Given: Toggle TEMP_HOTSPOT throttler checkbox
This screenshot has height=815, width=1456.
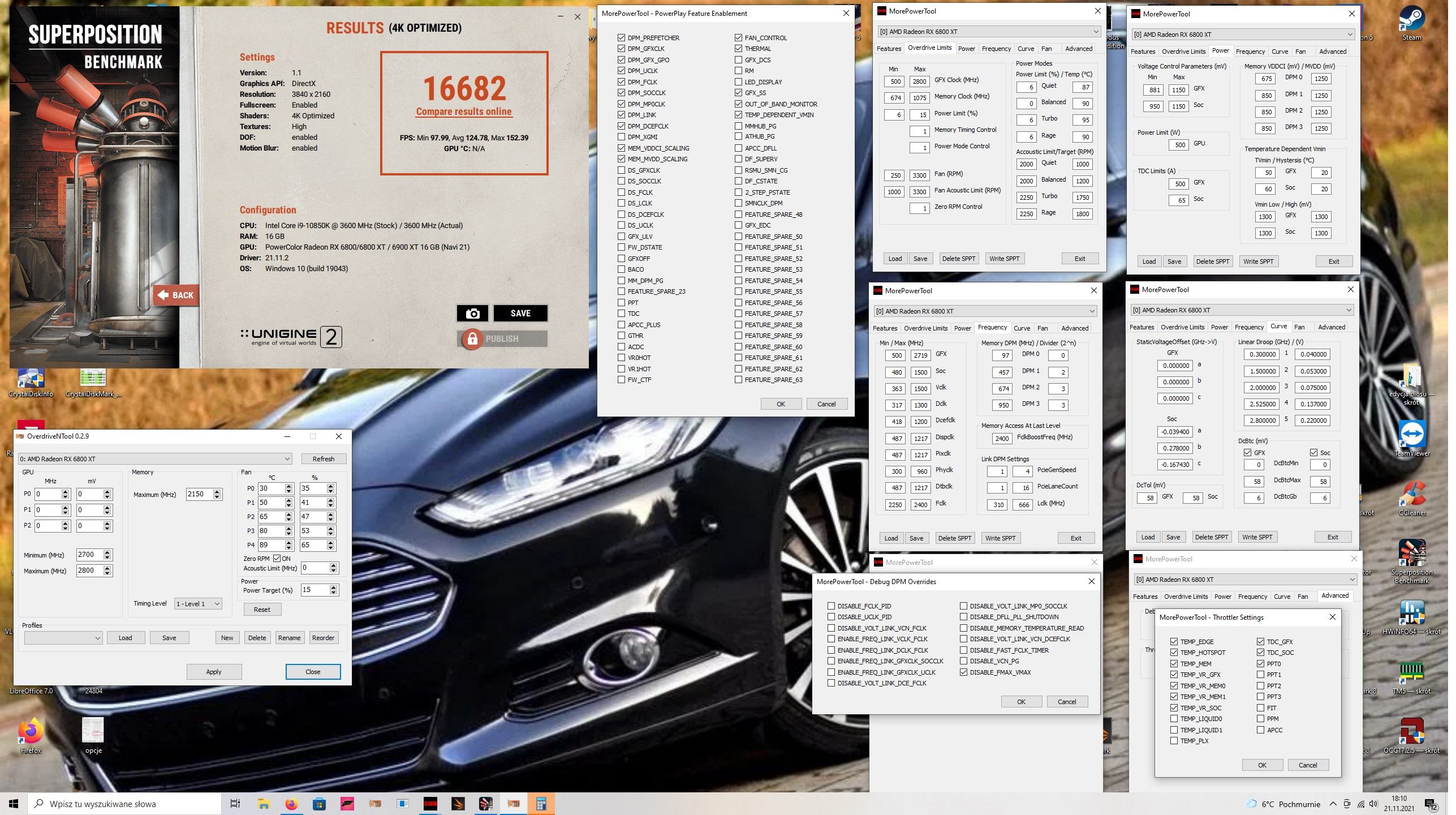Looking at the screenshot, I should (x=1174, y=653).
